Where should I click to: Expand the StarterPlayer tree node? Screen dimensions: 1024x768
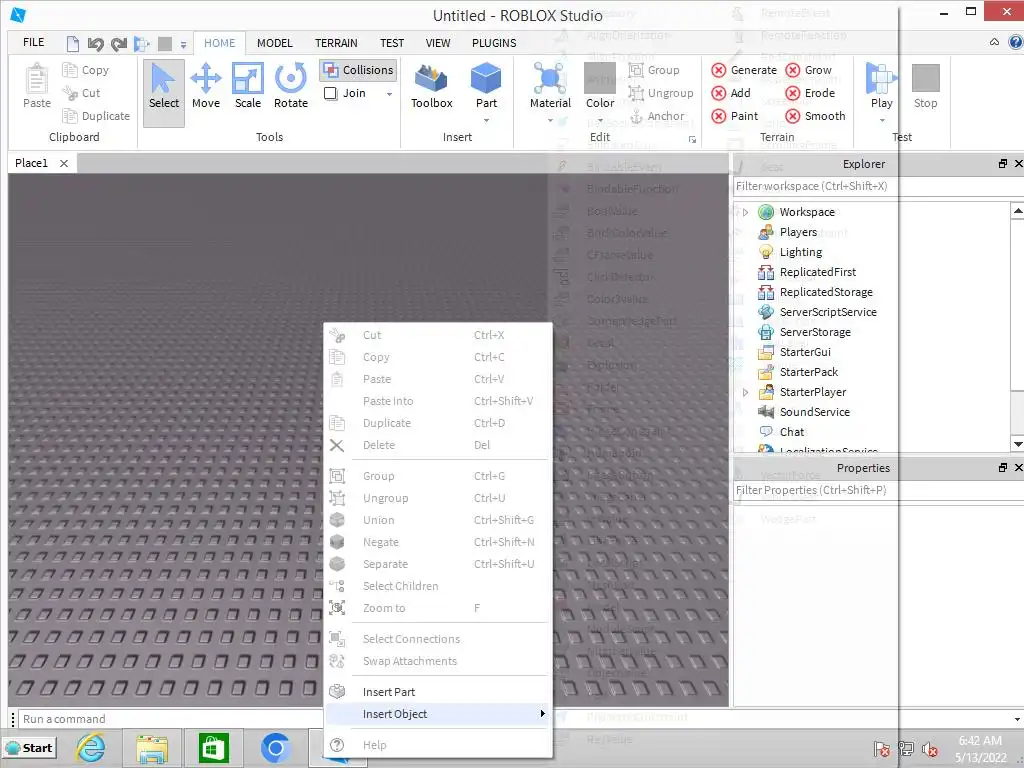pos(745,392)
